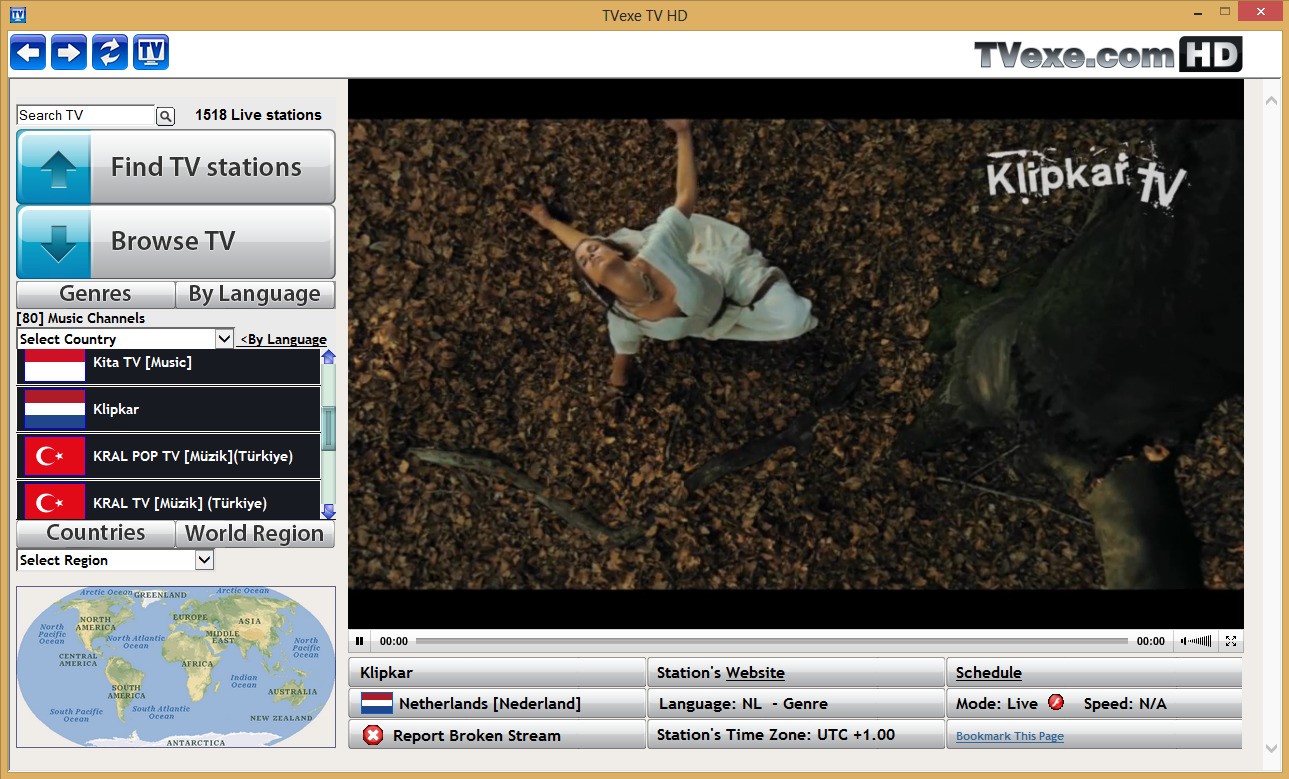
Task: Click the red Report Broken Stream icon
Action: point(373,736)
